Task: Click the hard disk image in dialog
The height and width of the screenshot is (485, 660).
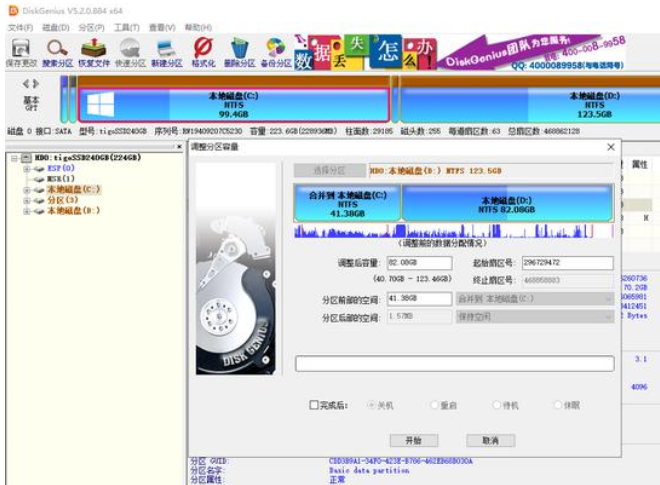Action: pyautogui.click(x=236, y=268)
